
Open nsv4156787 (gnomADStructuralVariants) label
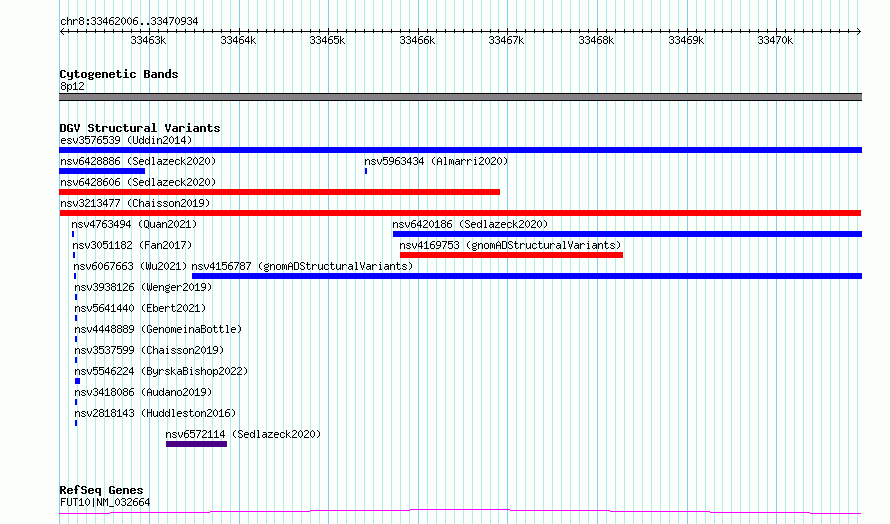302,266
